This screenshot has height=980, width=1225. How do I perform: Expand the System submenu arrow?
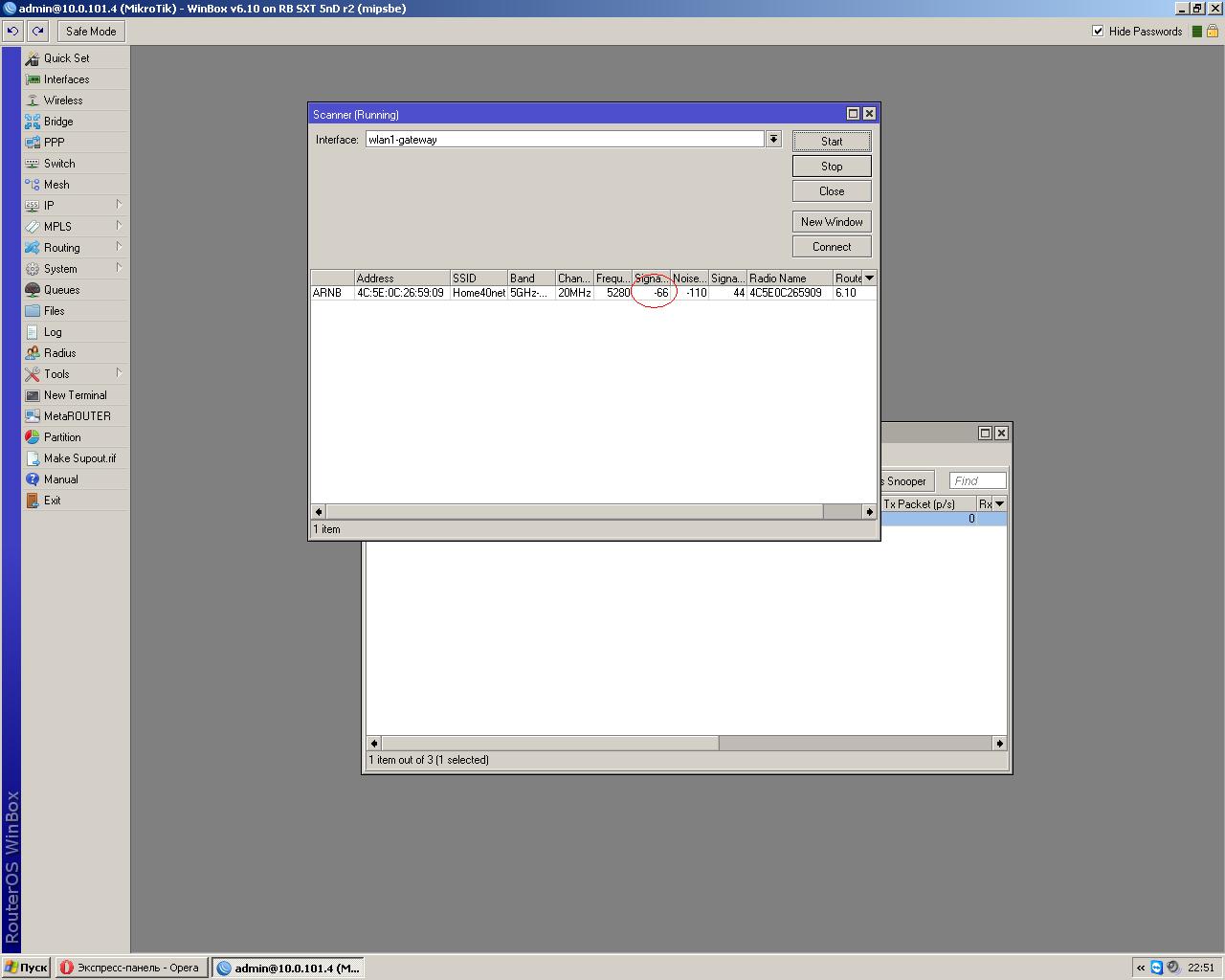pyautogui.click(x=119, y=268)
